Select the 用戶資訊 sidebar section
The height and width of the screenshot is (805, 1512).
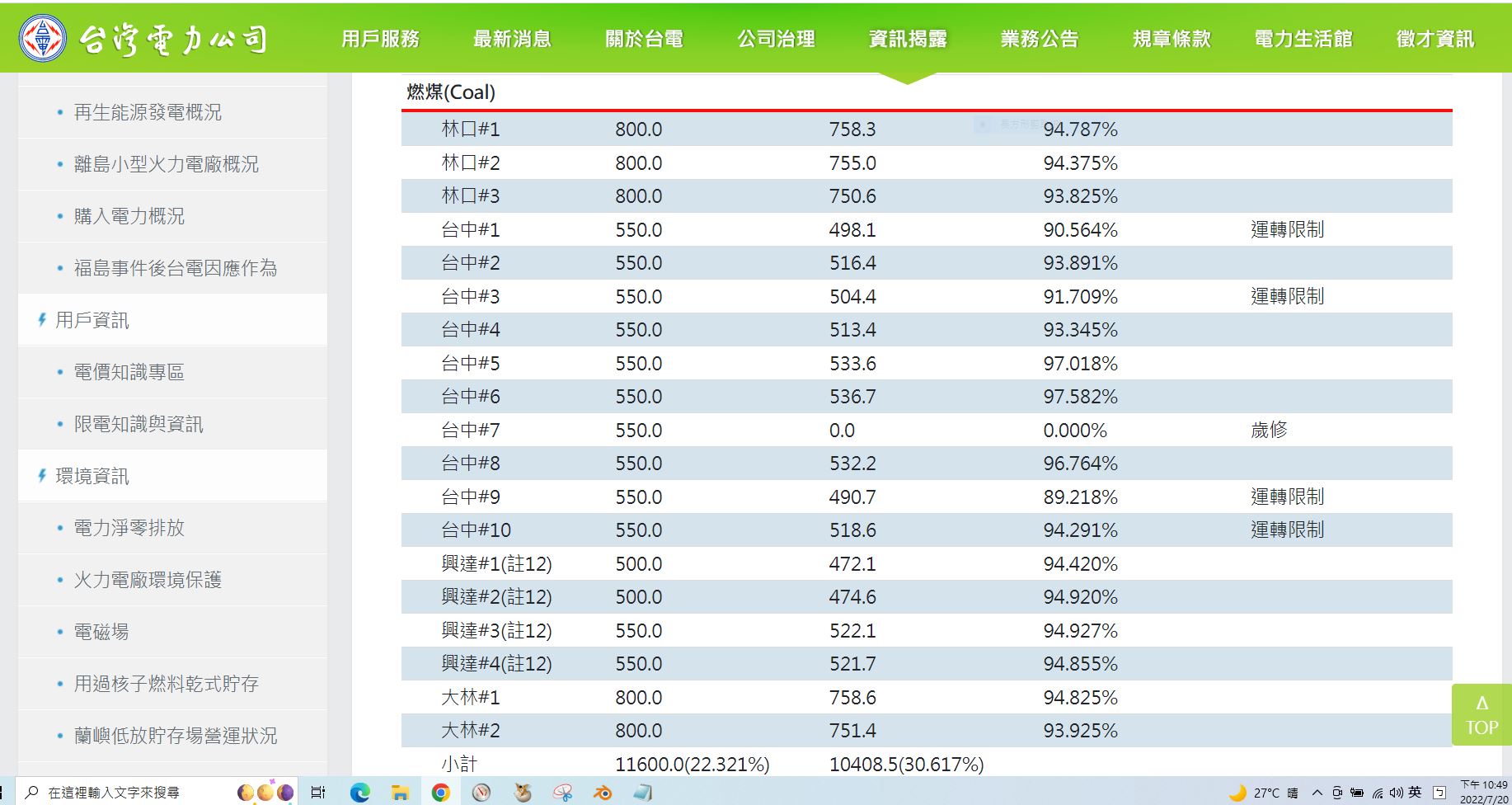(x=92, y=320)
